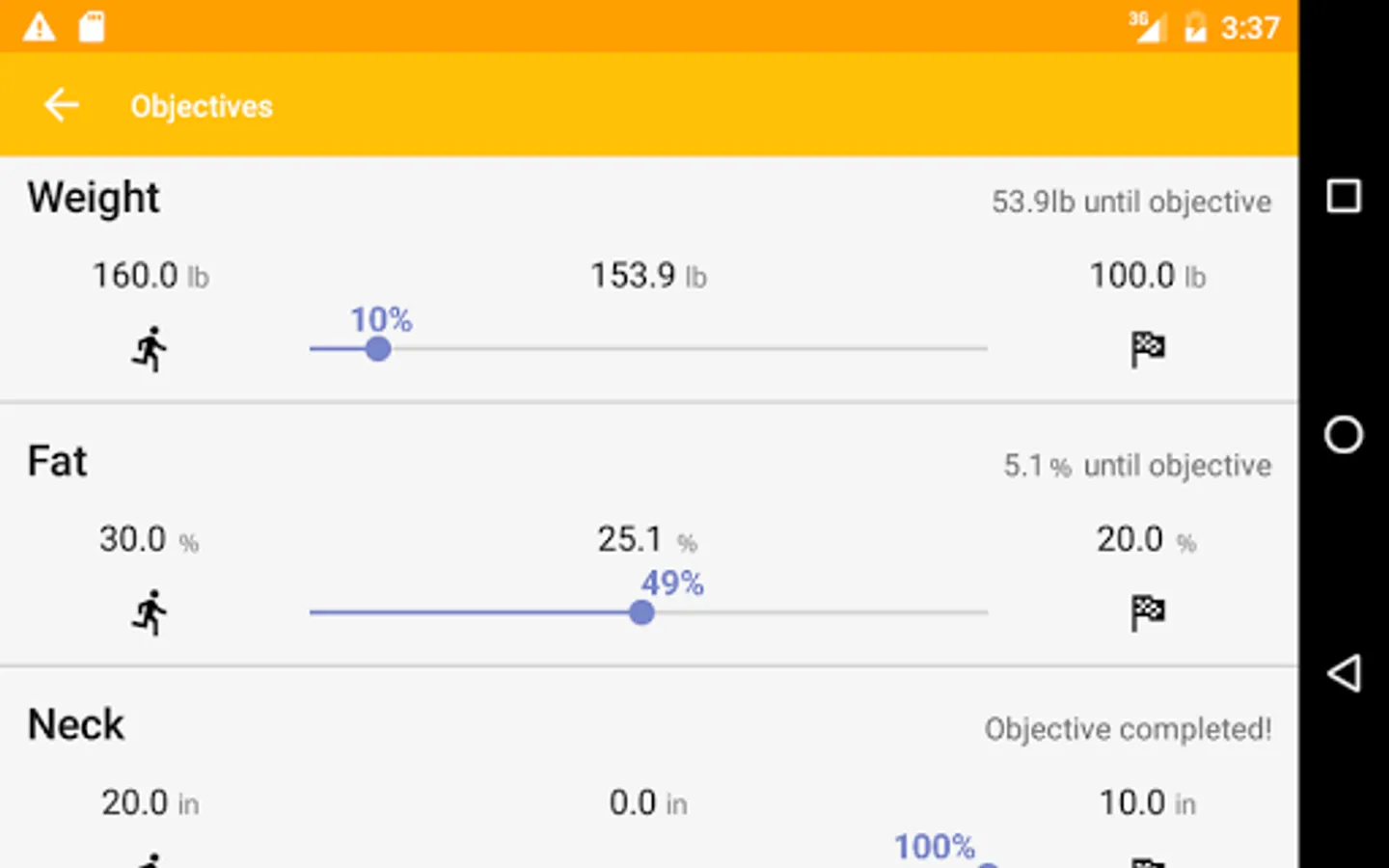
Task: Click the Weight progress slider handle at 10%
Action: click(378, 349)
